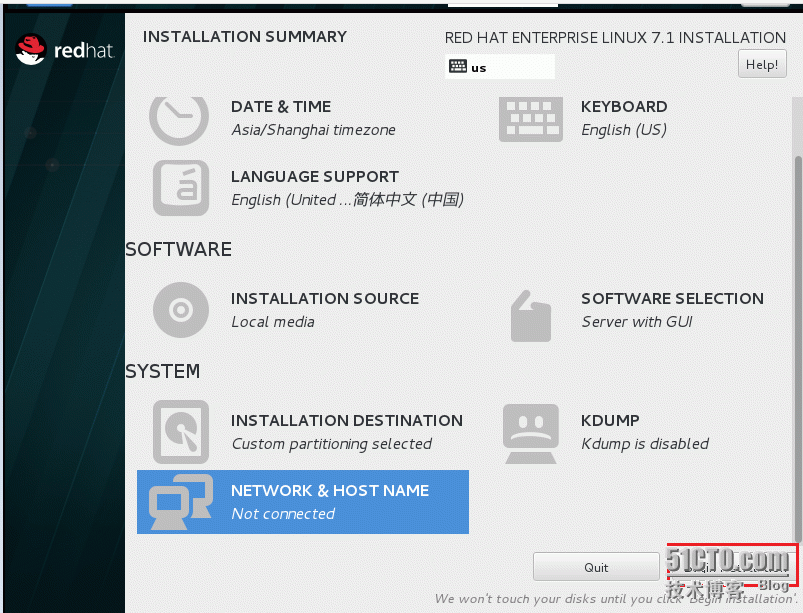Viewport: 803px width, 613px height.
Task: Click the Installation Destination hard drive icon
Action: [x=181, y=432]
